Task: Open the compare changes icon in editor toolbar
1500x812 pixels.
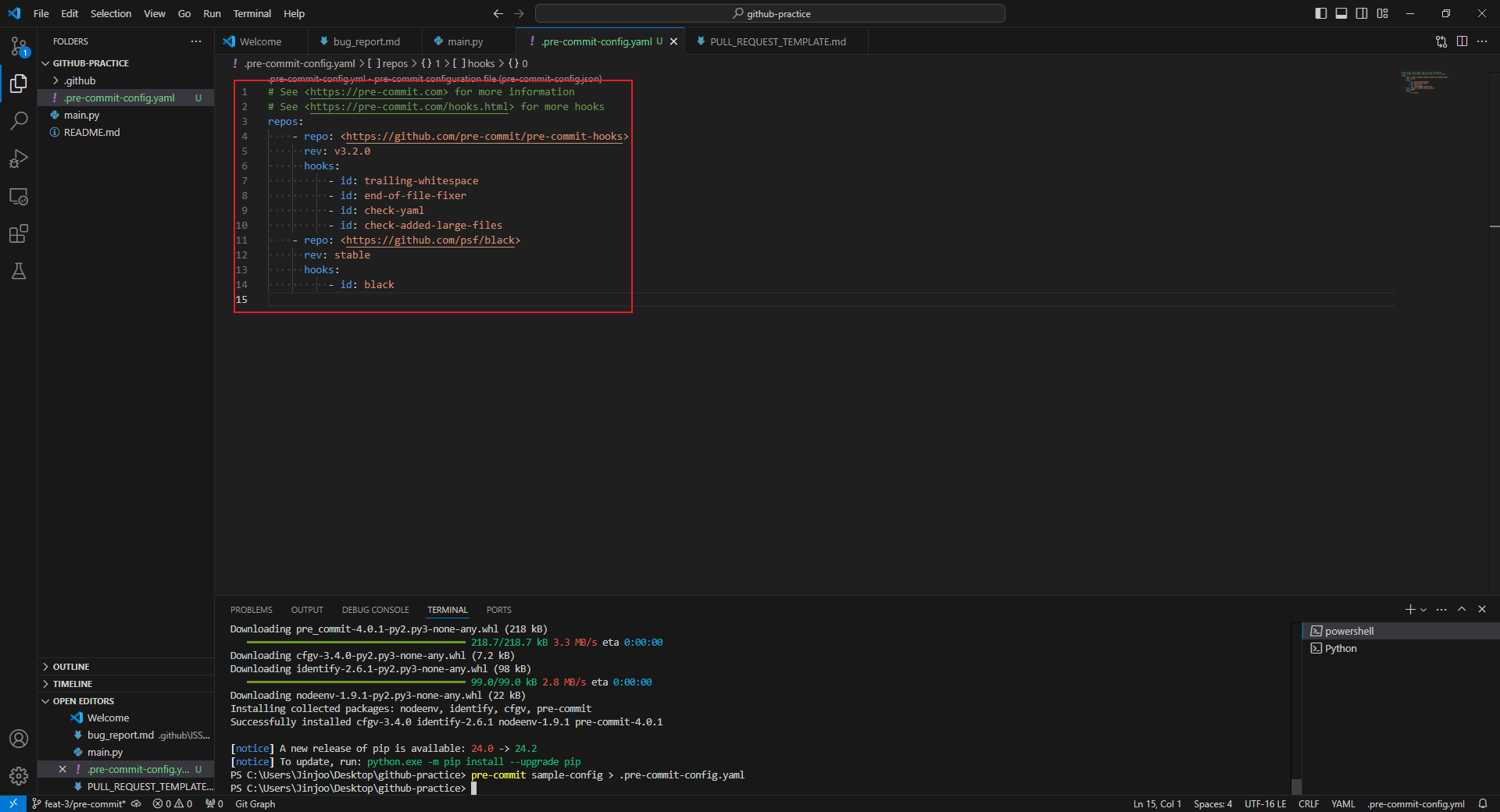Action: coord(1441,41)
